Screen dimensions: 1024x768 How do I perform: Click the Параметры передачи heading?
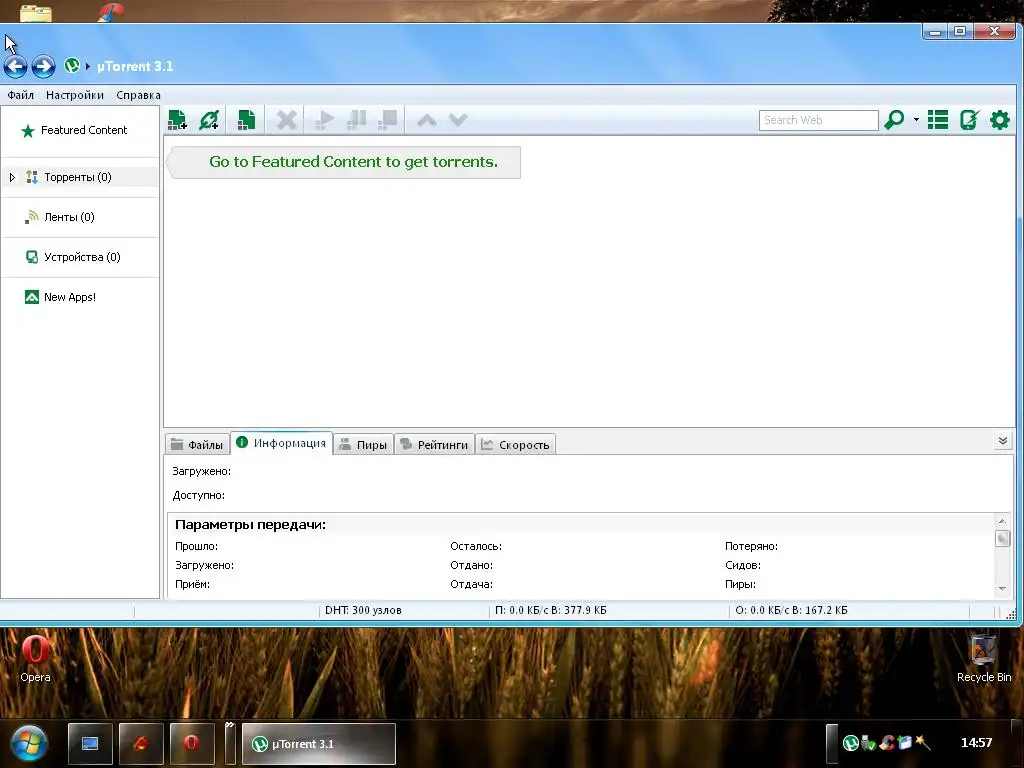[250, 525]
